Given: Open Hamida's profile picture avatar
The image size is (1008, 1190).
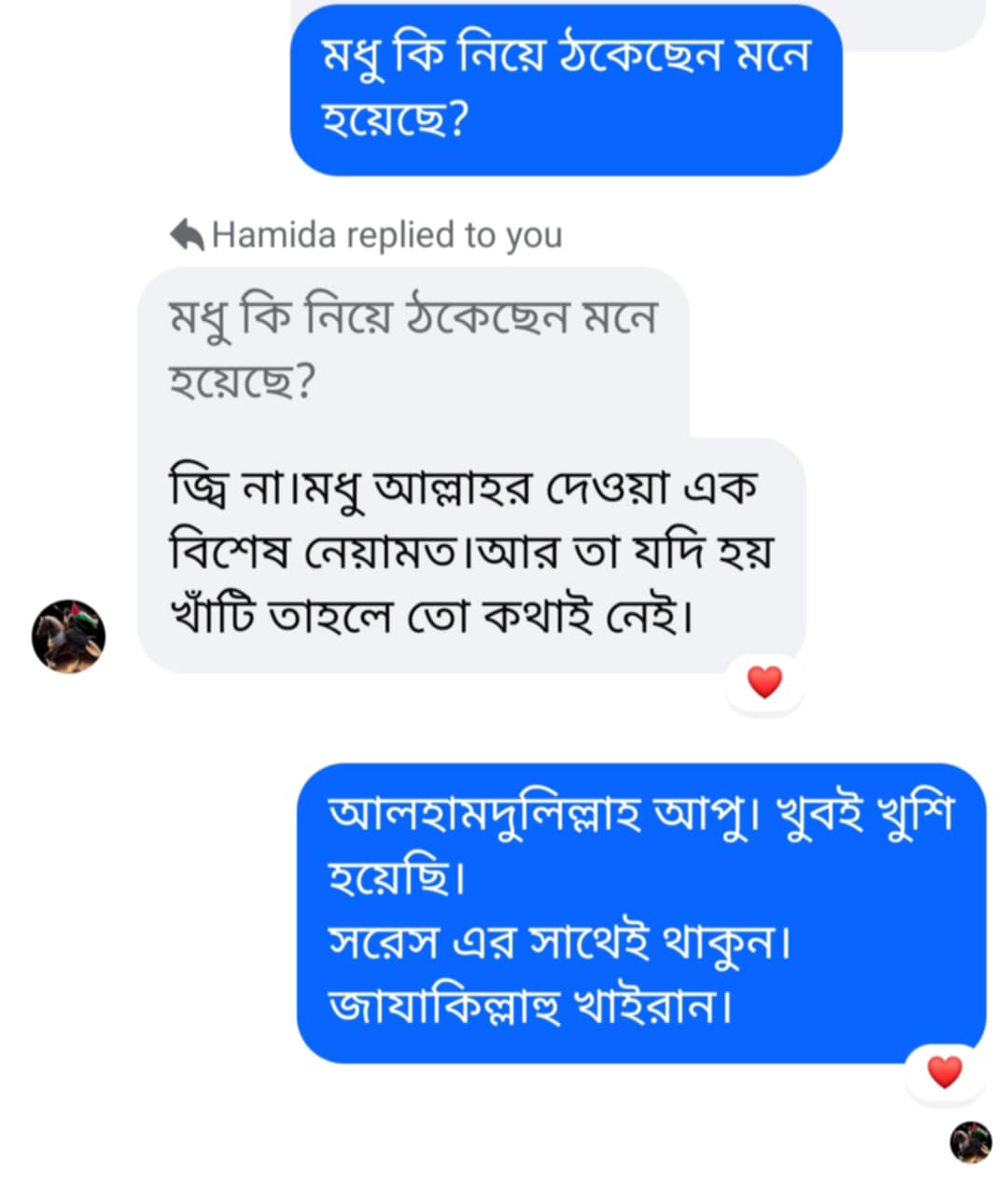Looking at the screenshot, I should pyautogui.click(x=68, y=636).
